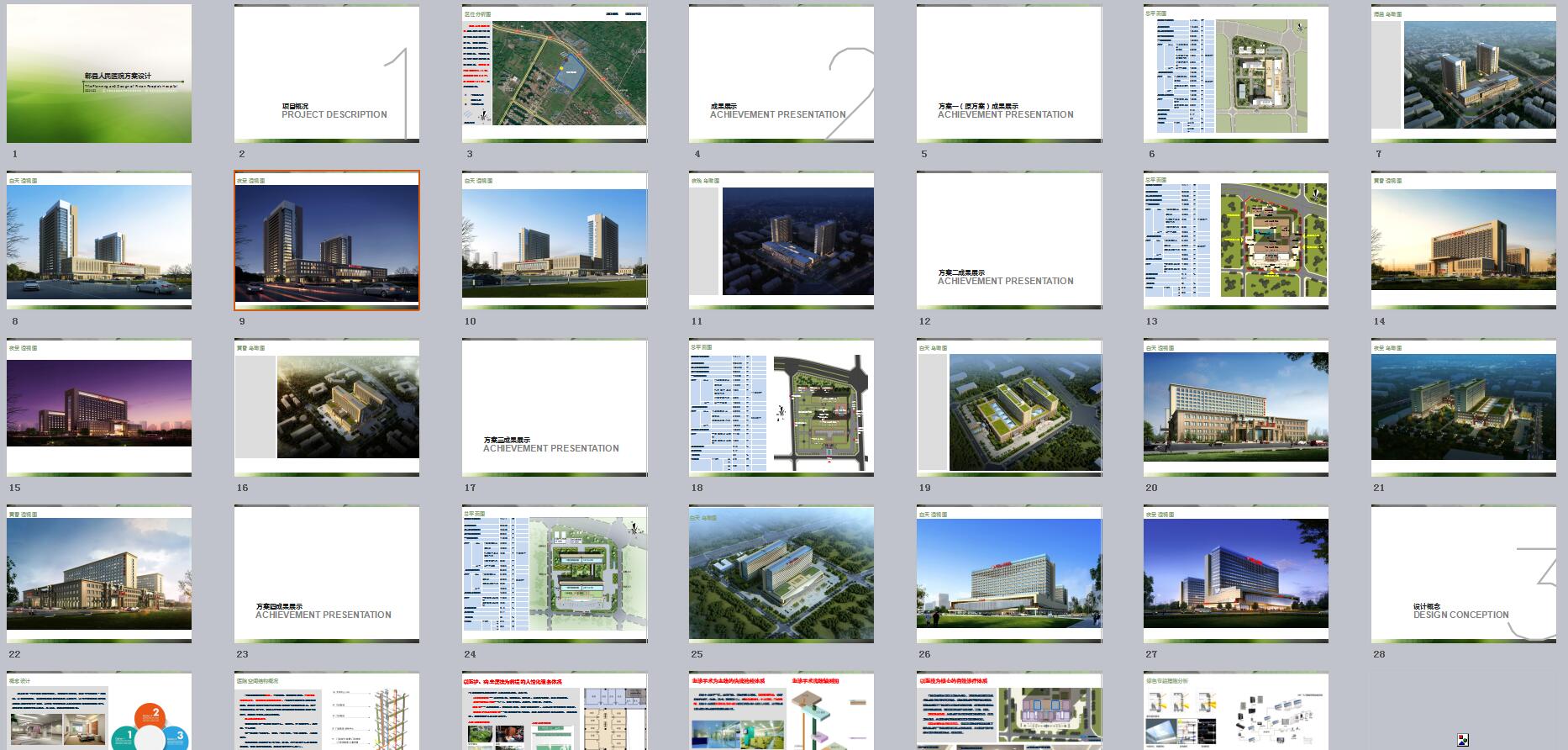Select slide 6 site plan thumbnail
This screenshot has height=750, width=1568.
click(x=1236, y=74)
